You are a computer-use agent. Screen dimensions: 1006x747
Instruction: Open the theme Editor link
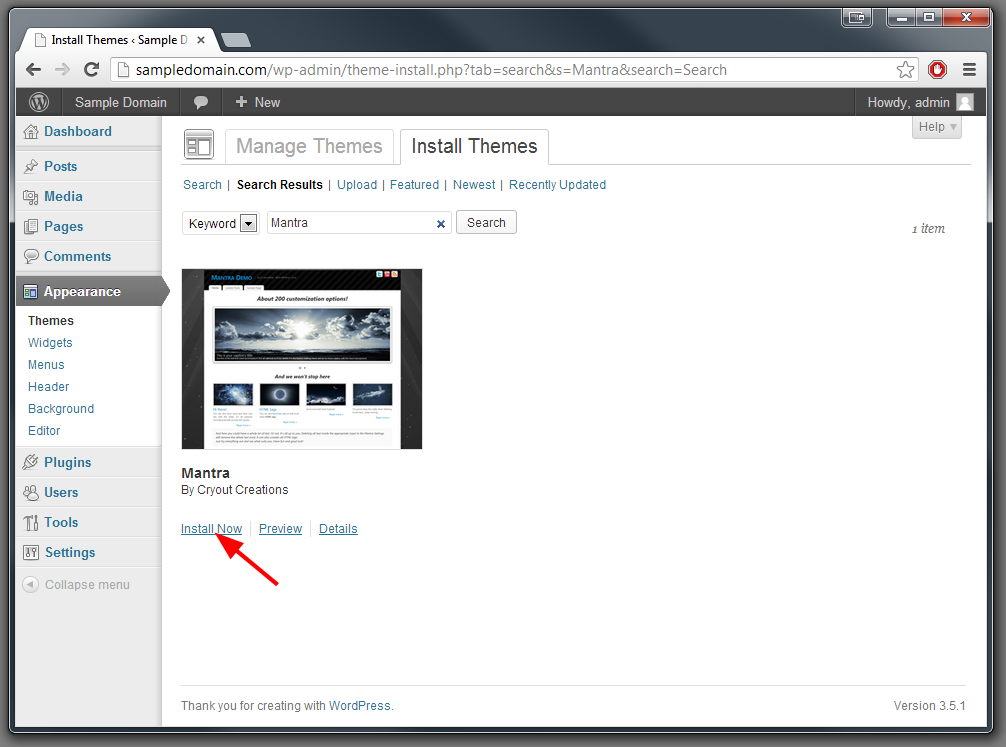[x=44, y=431]
